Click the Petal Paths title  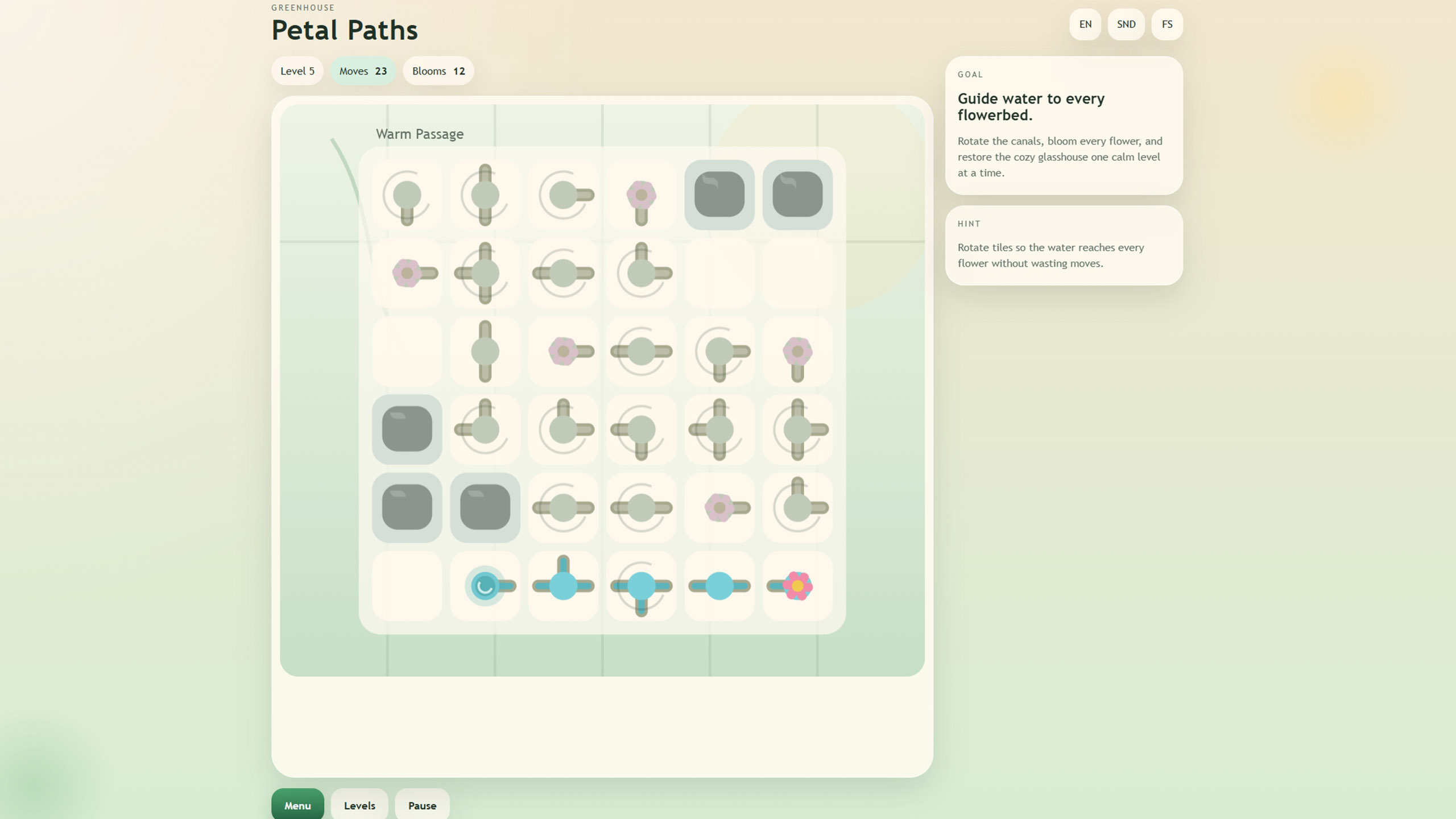click(x=345, y=30)
